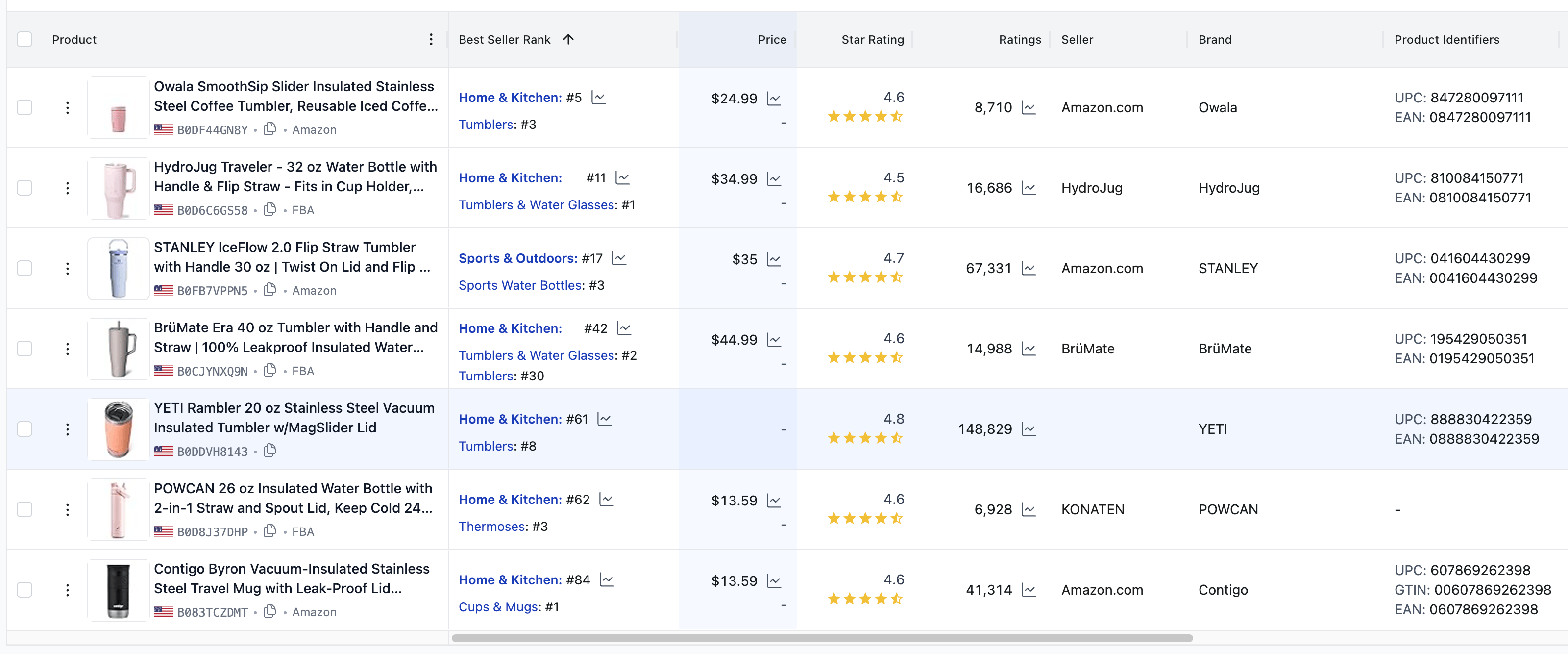The width and height of the screenshot is (1568, 654).
Task: View ratings history chart for YETI Rambler
Action: pyautogui.click(x=1030, y=429)
